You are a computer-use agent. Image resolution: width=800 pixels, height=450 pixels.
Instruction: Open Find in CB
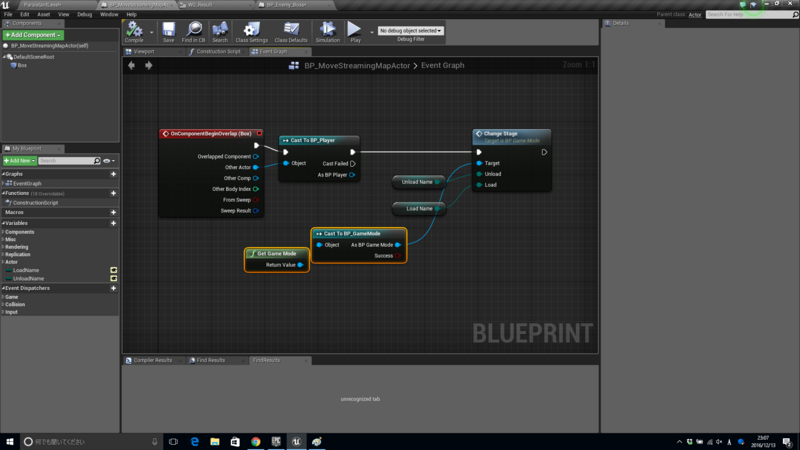pyautogui.click(x=193, y=32)
